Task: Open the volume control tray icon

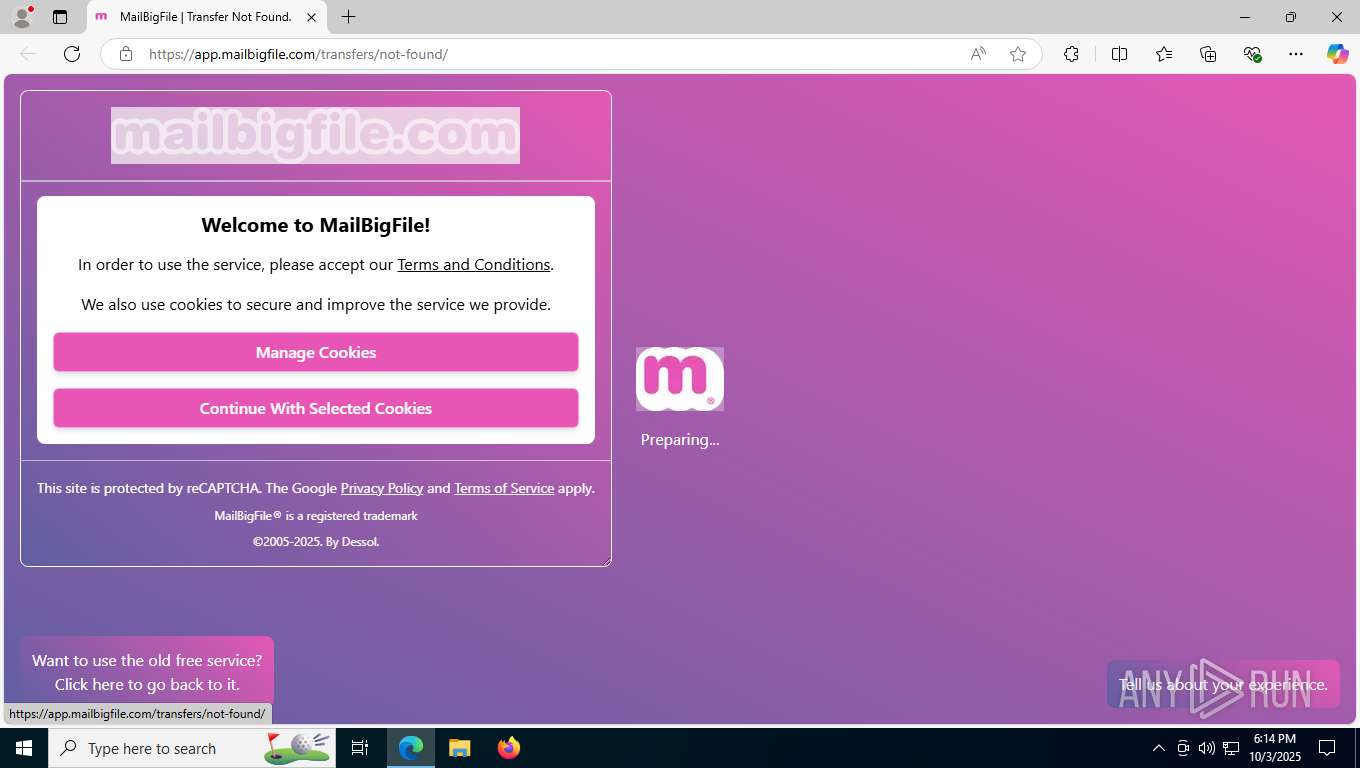Action: coord(1207,748)
